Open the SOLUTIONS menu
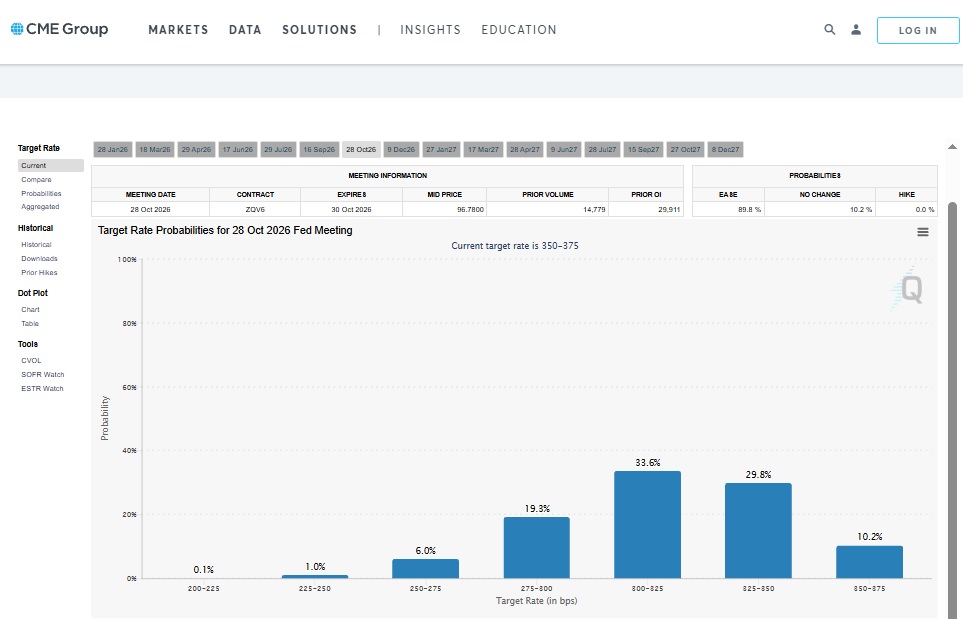 point(319,30)
